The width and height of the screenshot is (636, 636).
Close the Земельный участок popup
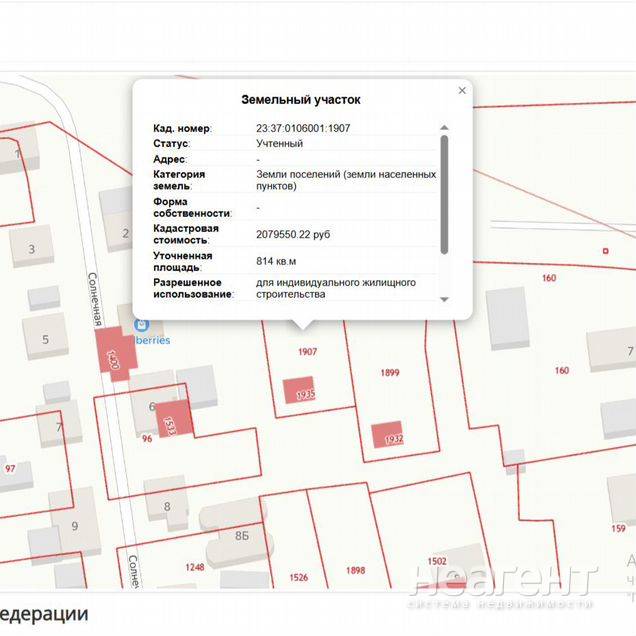pyautogui.click(x=462, y=91)
